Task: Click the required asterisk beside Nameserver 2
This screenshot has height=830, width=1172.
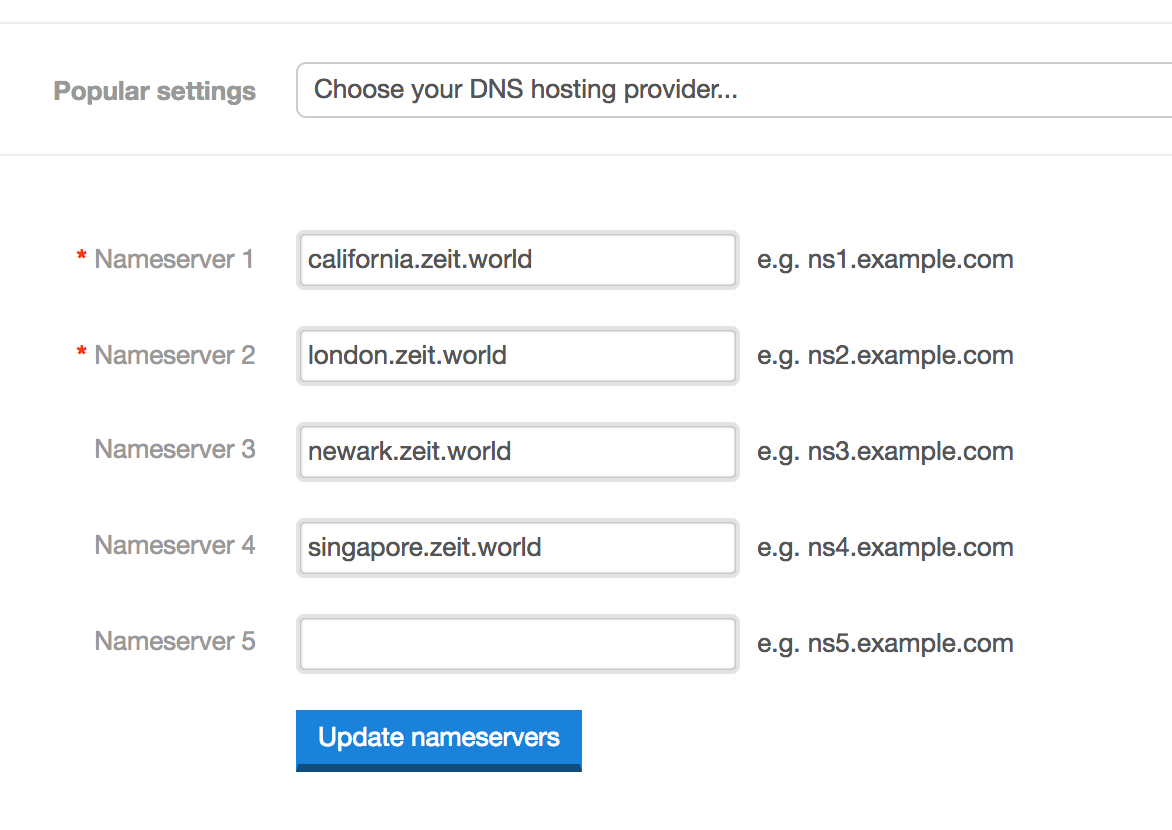Action: pos(82,354)
